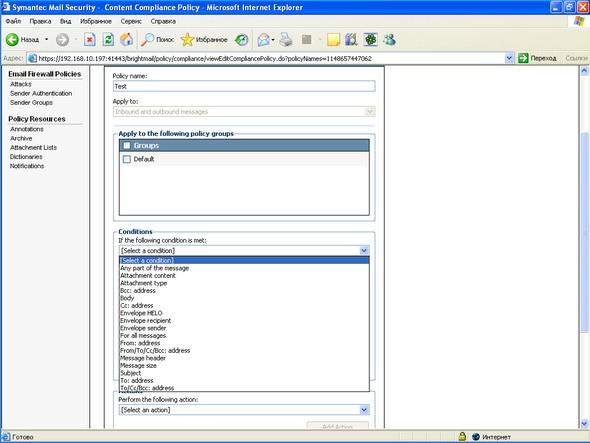Select 'Message header' condition
Screen dimensions: 590x443
click(244, 358)
